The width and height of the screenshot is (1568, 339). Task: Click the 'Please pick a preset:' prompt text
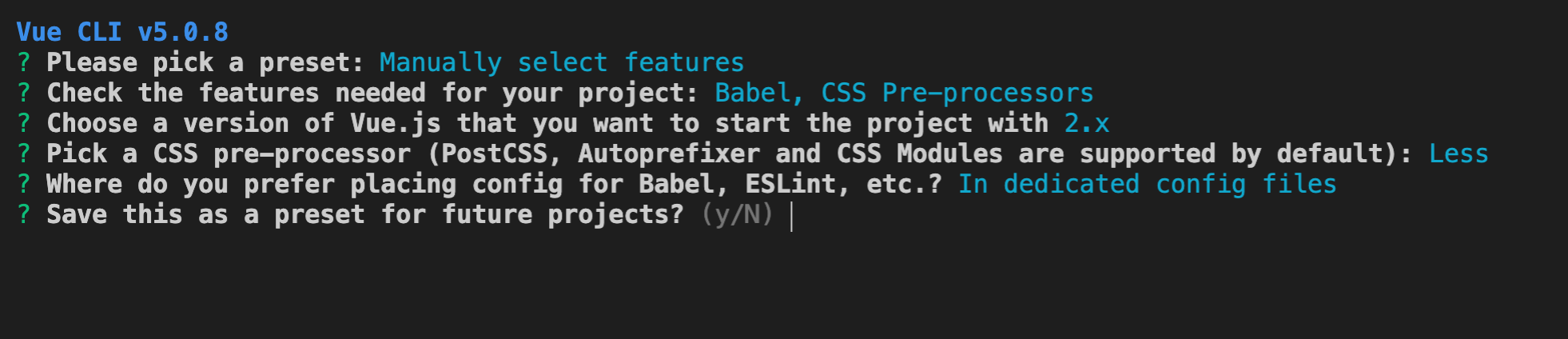pos(205,62)
